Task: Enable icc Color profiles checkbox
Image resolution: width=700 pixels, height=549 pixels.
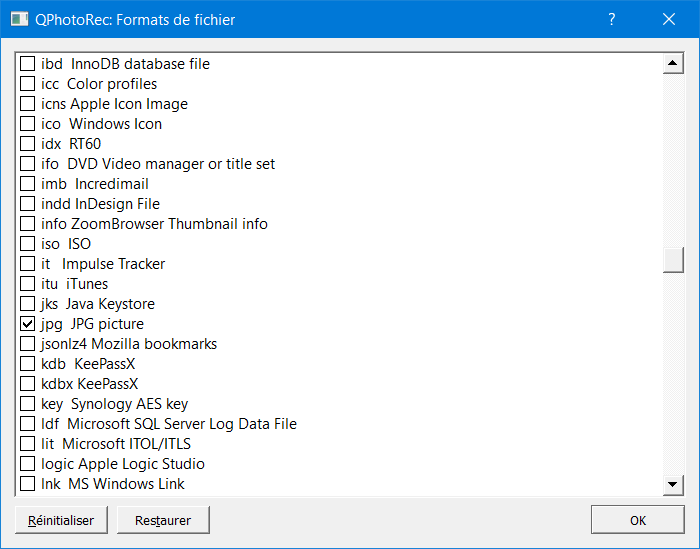Action: coord(28,84)
